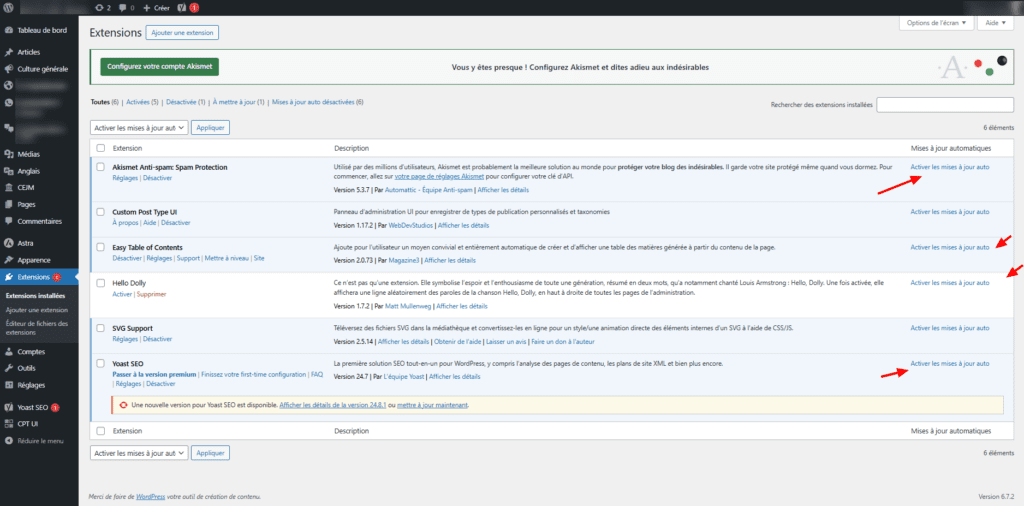
Task: Filter by Mises à jour auto désactivées
Action: pos(312,103)
